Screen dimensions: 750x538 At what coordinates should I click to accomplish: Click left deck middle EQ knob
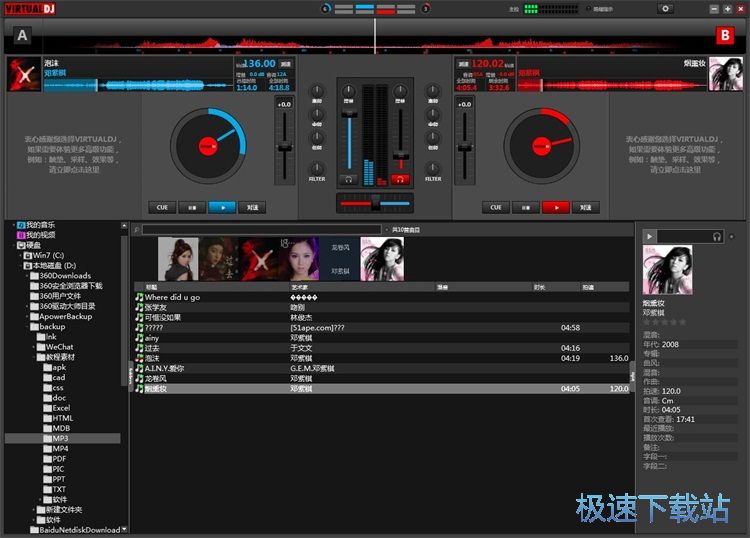click(317, 114)
